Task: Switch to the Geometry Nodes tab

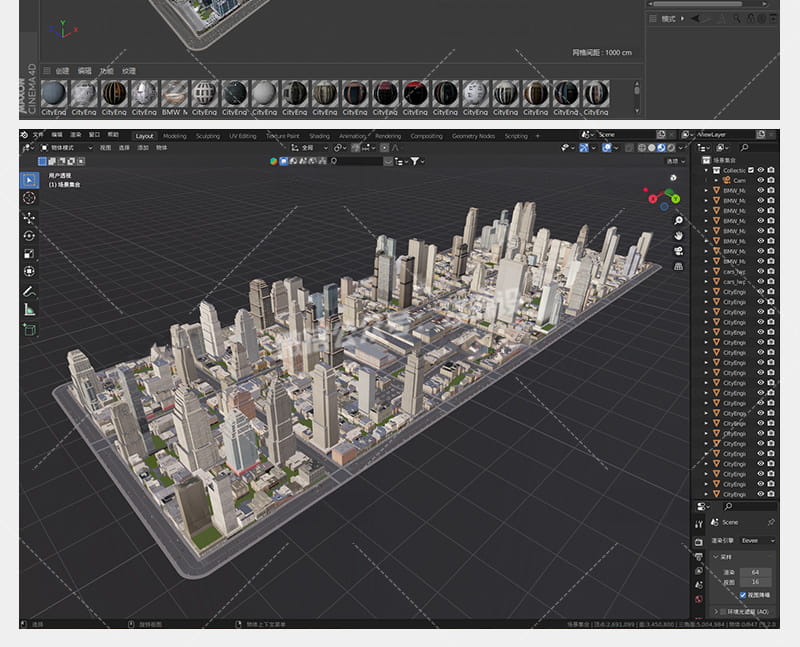Action: (x=473, y=136)
